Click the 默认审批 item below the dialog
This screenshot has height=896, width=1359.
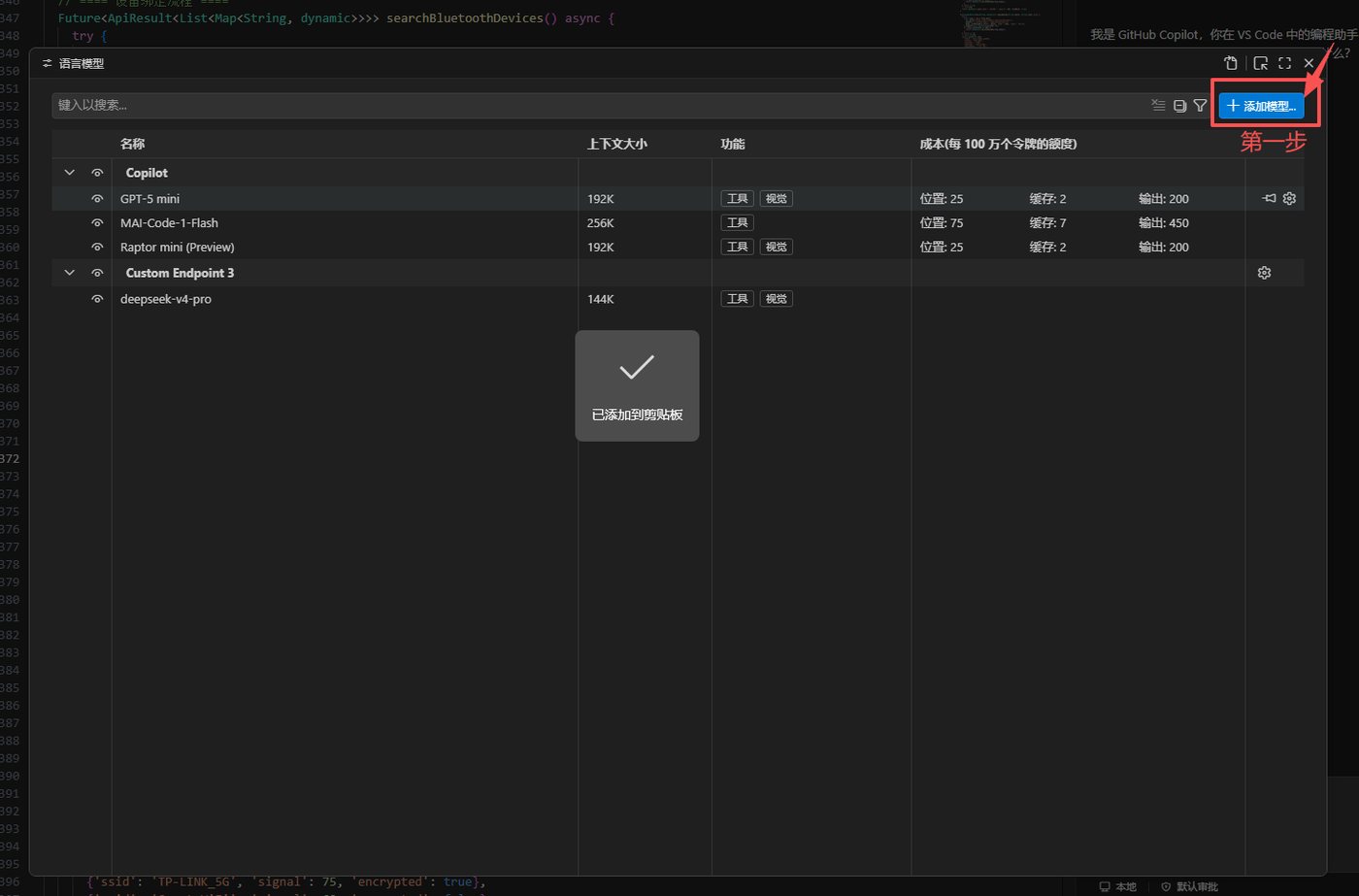[1189, 886]
